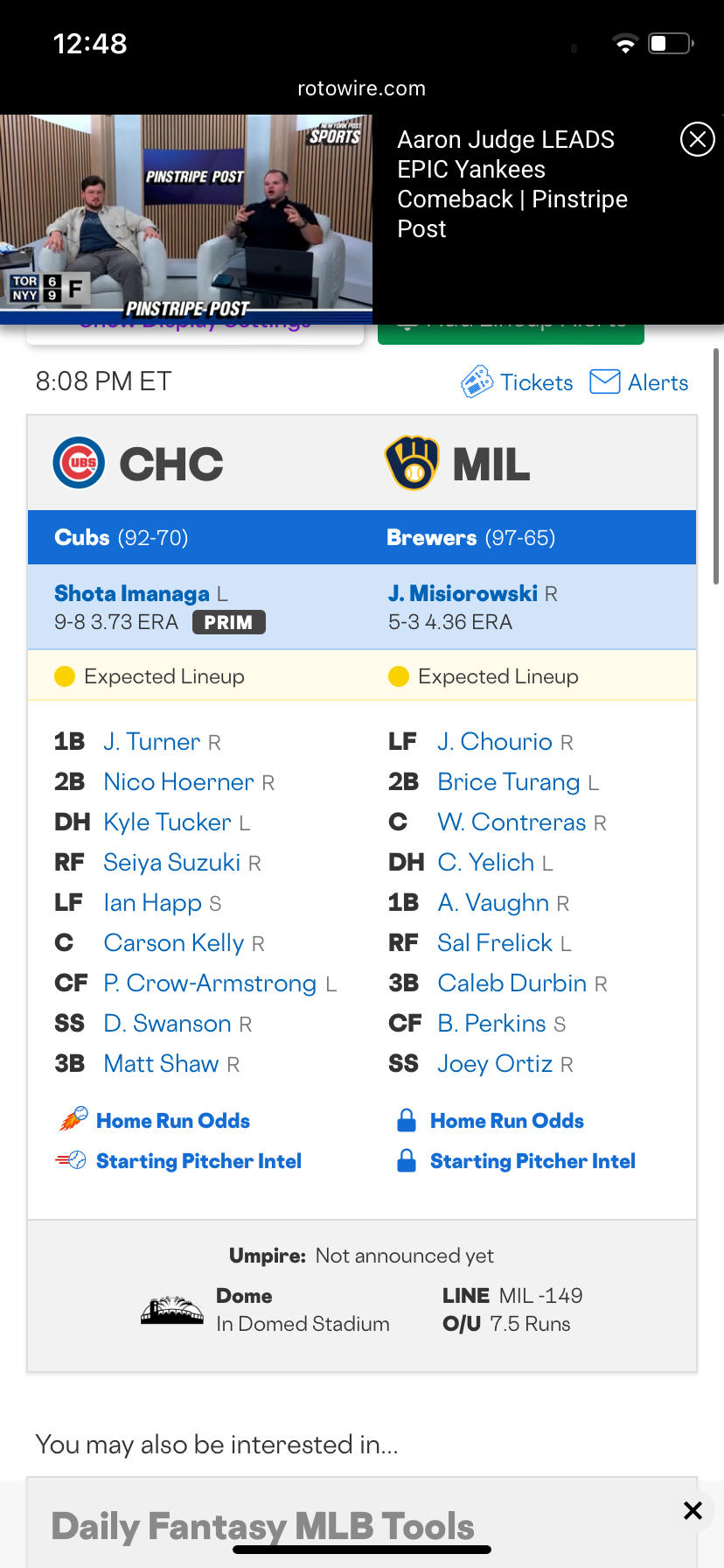Tap the rotowire.com address bar
The width and height of the screenshot is (724, 1568).
click(x=361, y=88)
